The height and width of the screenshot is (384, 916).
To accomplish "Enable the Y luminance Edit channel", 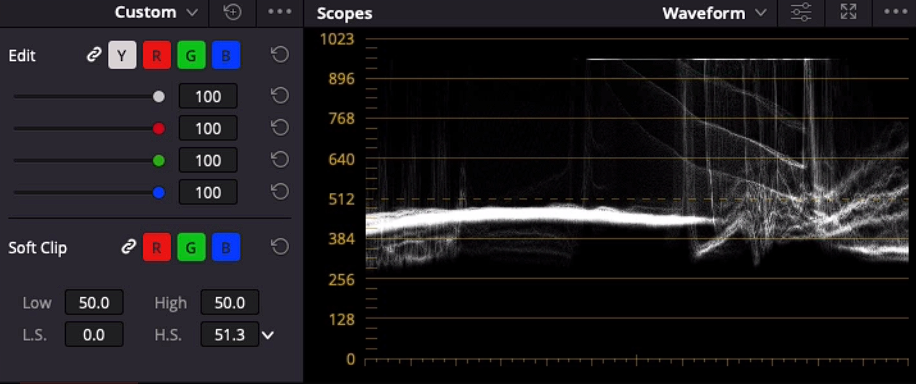I will [122, 56].
